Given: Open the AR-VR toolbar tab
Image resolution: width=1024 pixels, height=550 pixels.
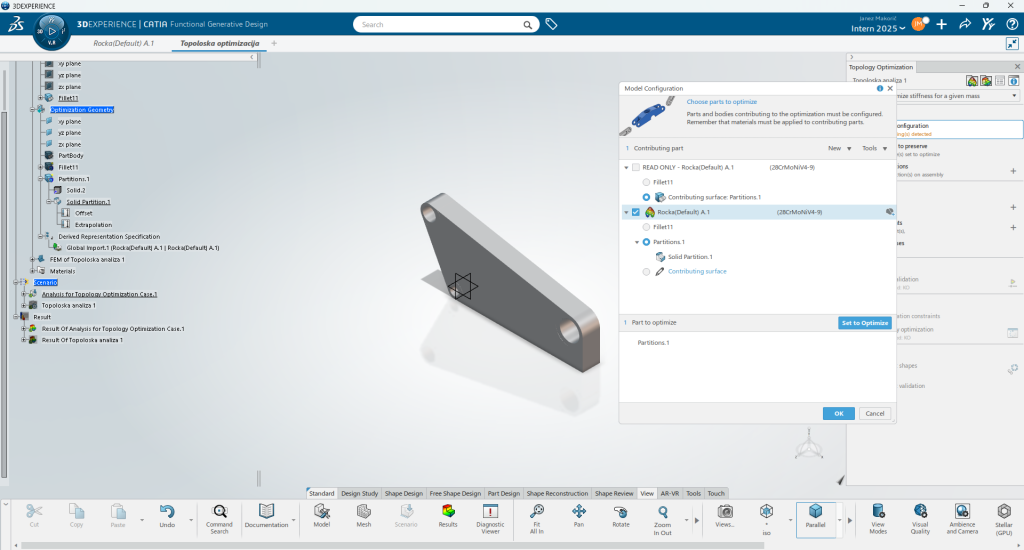Looking at the screenshot, I should pyautogui.click(x=669, y=493).
